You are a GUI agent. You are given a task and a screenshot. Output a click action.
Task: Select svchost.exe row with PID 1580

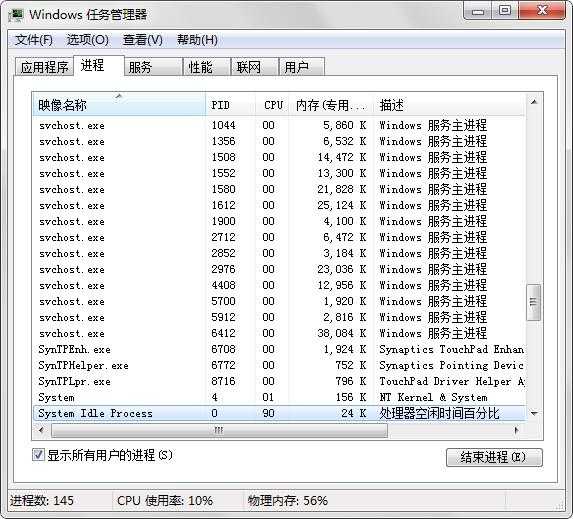(x=280, y=189)
